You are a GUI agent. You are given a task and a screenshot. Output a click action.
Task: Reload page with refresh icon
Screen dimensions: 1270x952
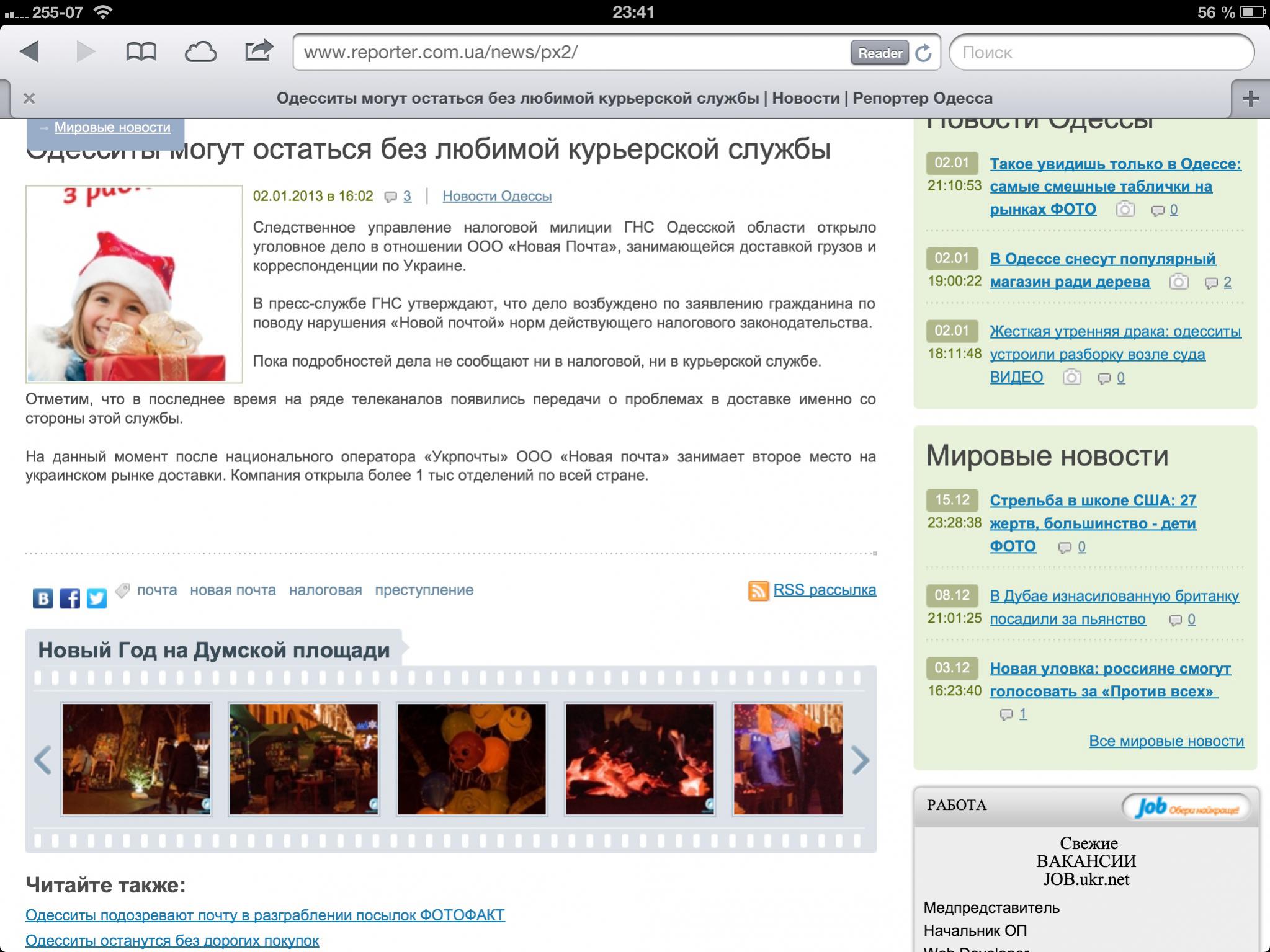pyautogui.click(x=924, y=53)
